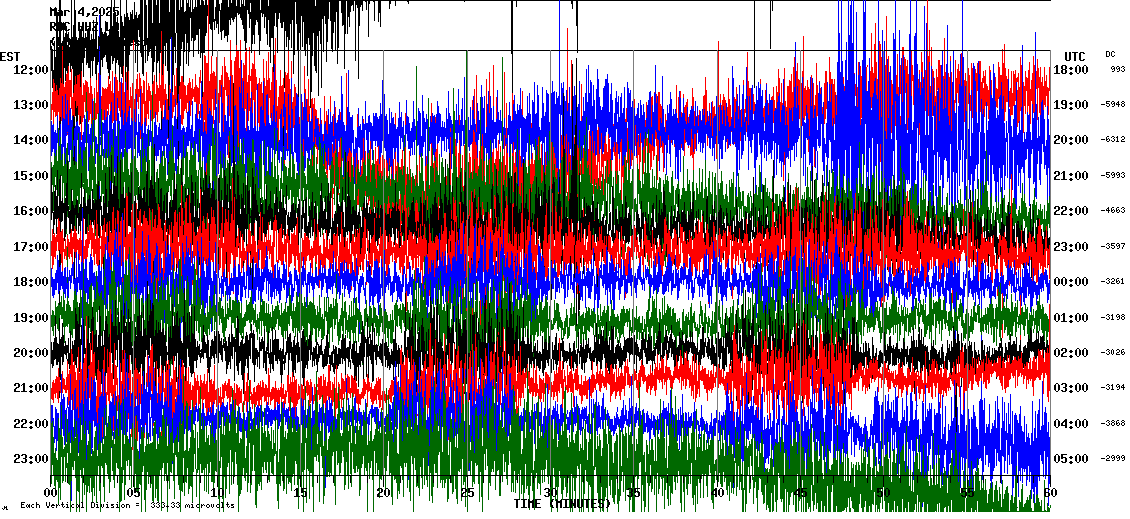Click the 25 minute axis marker

pos(467,492)
